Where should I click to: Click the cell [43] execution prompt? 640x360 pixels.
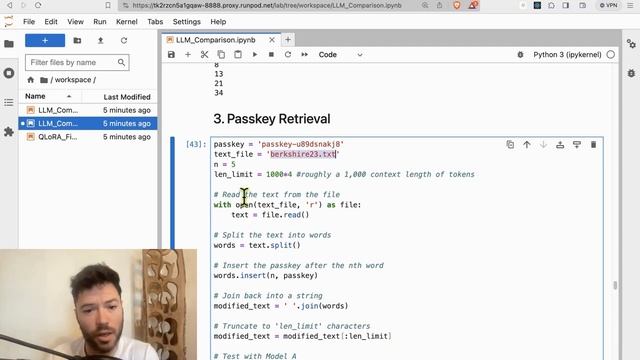coord(196,144)
